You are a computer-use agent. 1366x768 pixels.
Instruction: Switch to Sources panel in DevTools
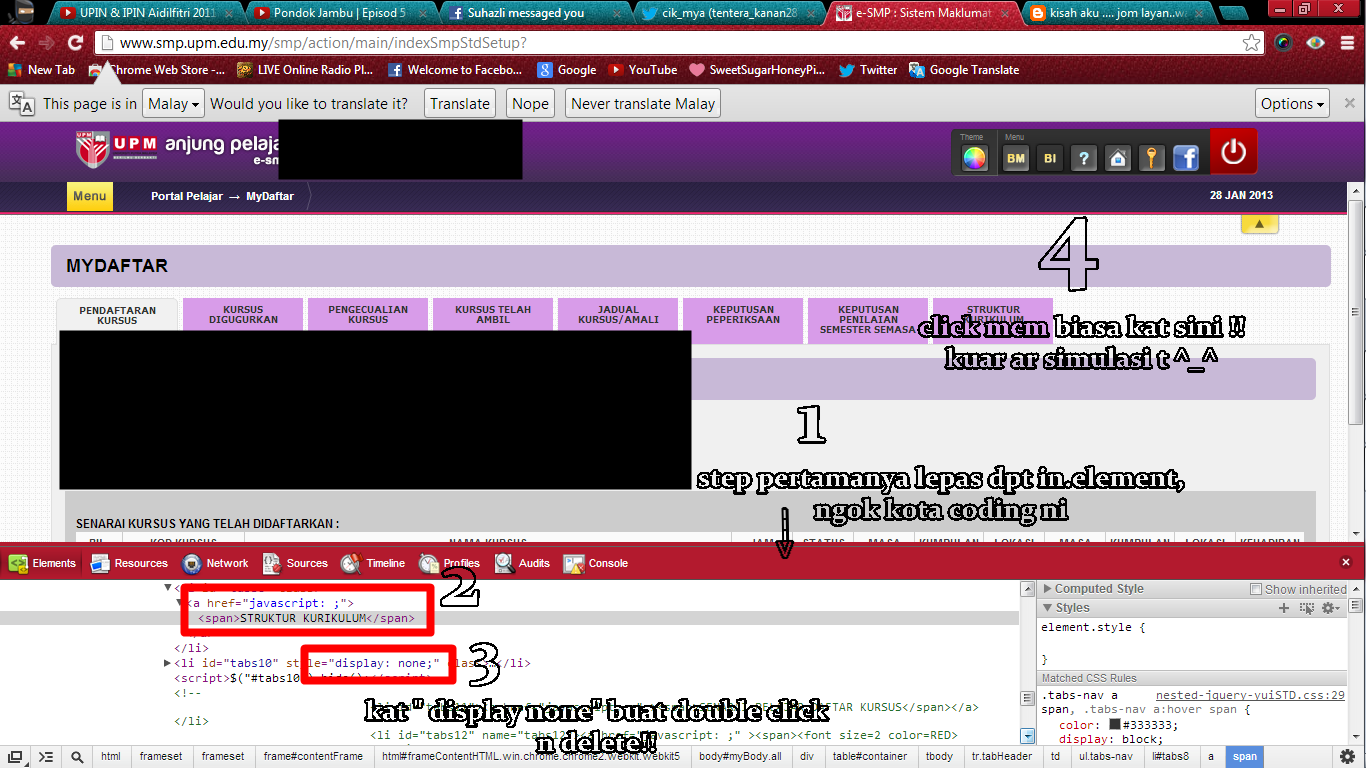[295, 563]
